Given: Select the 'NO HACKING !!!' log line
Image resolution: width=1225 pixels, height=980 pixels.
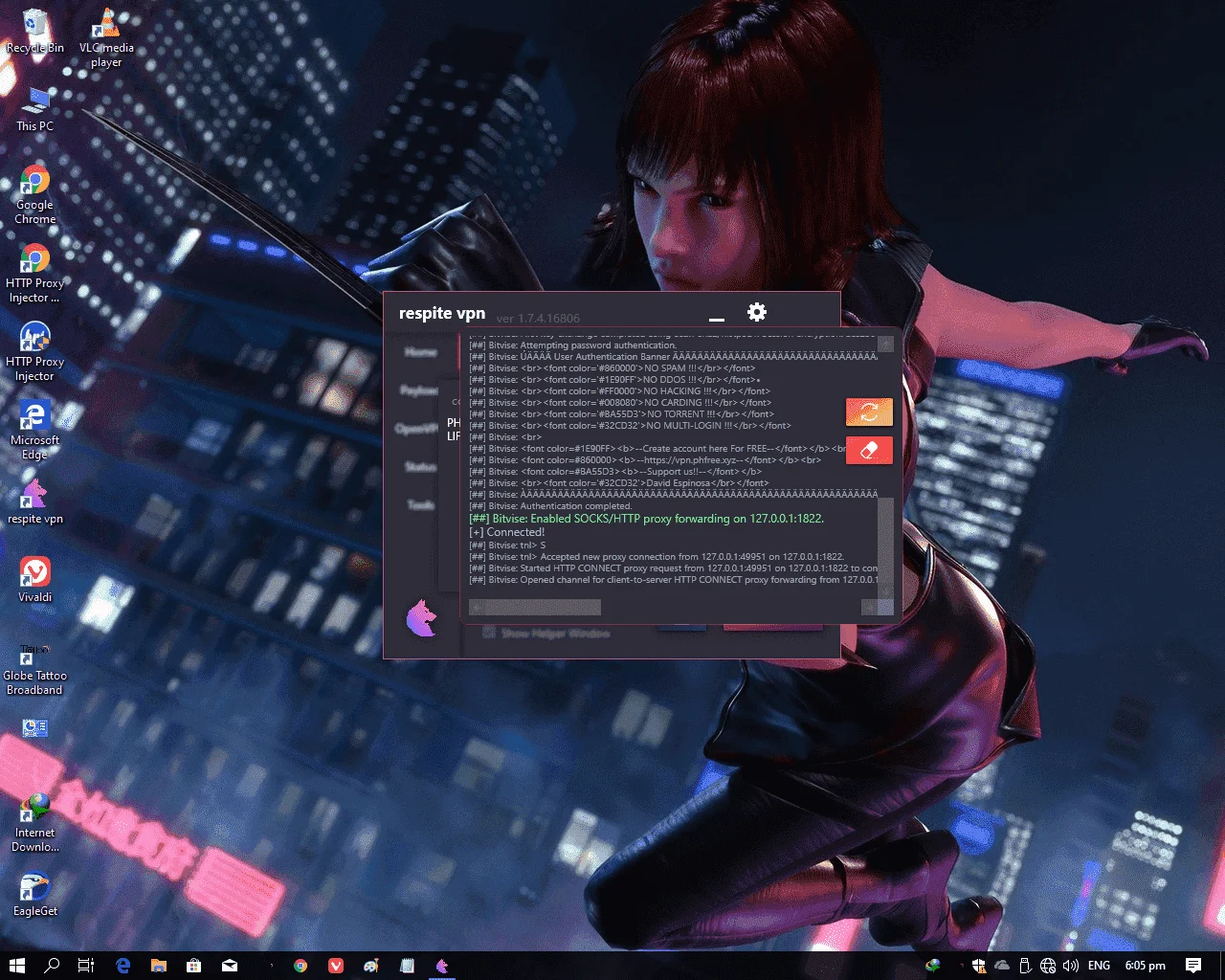Looking at the screenshot, I should point(619,391).
